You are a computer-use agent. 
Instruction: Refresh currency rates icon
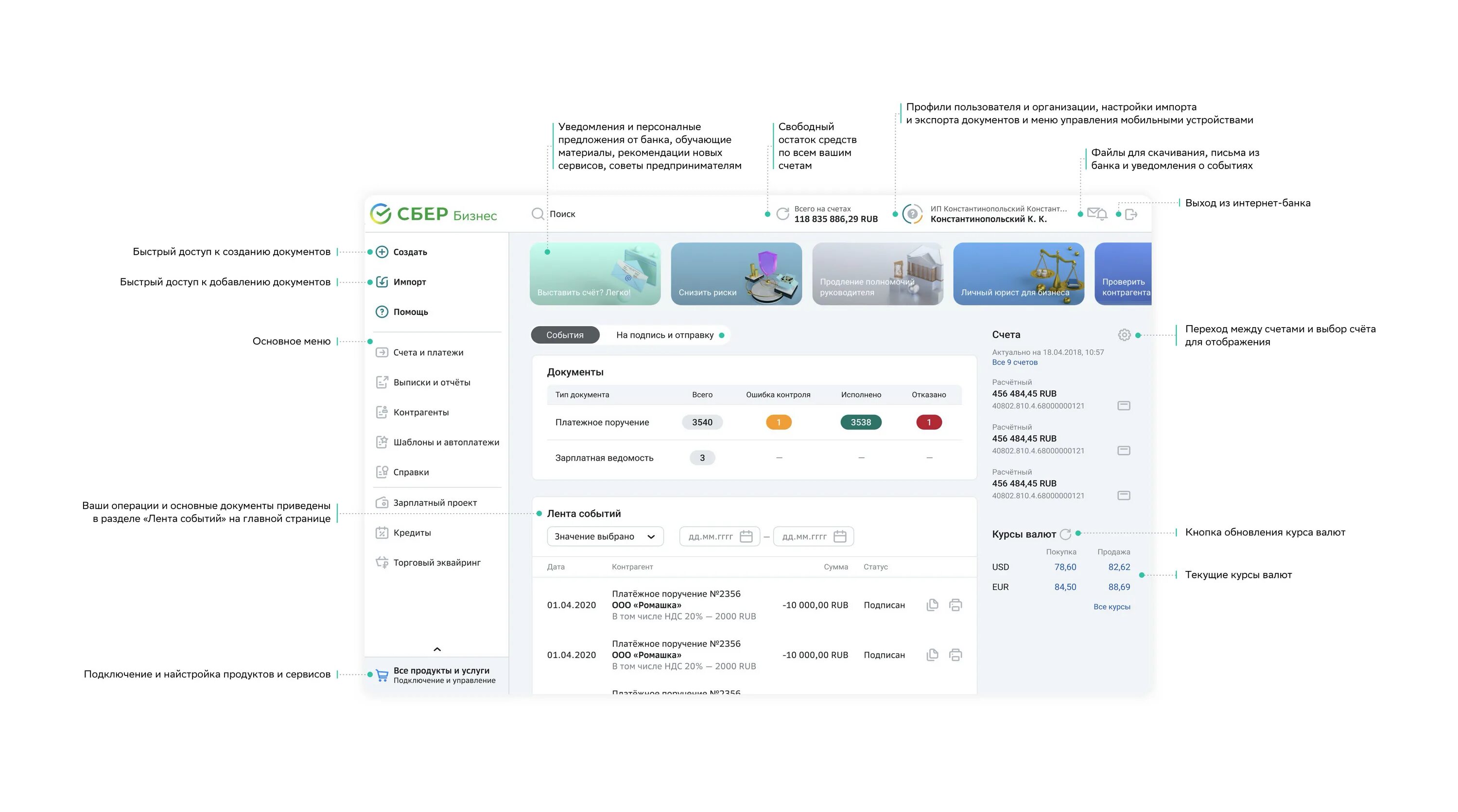coord(1065,534)
